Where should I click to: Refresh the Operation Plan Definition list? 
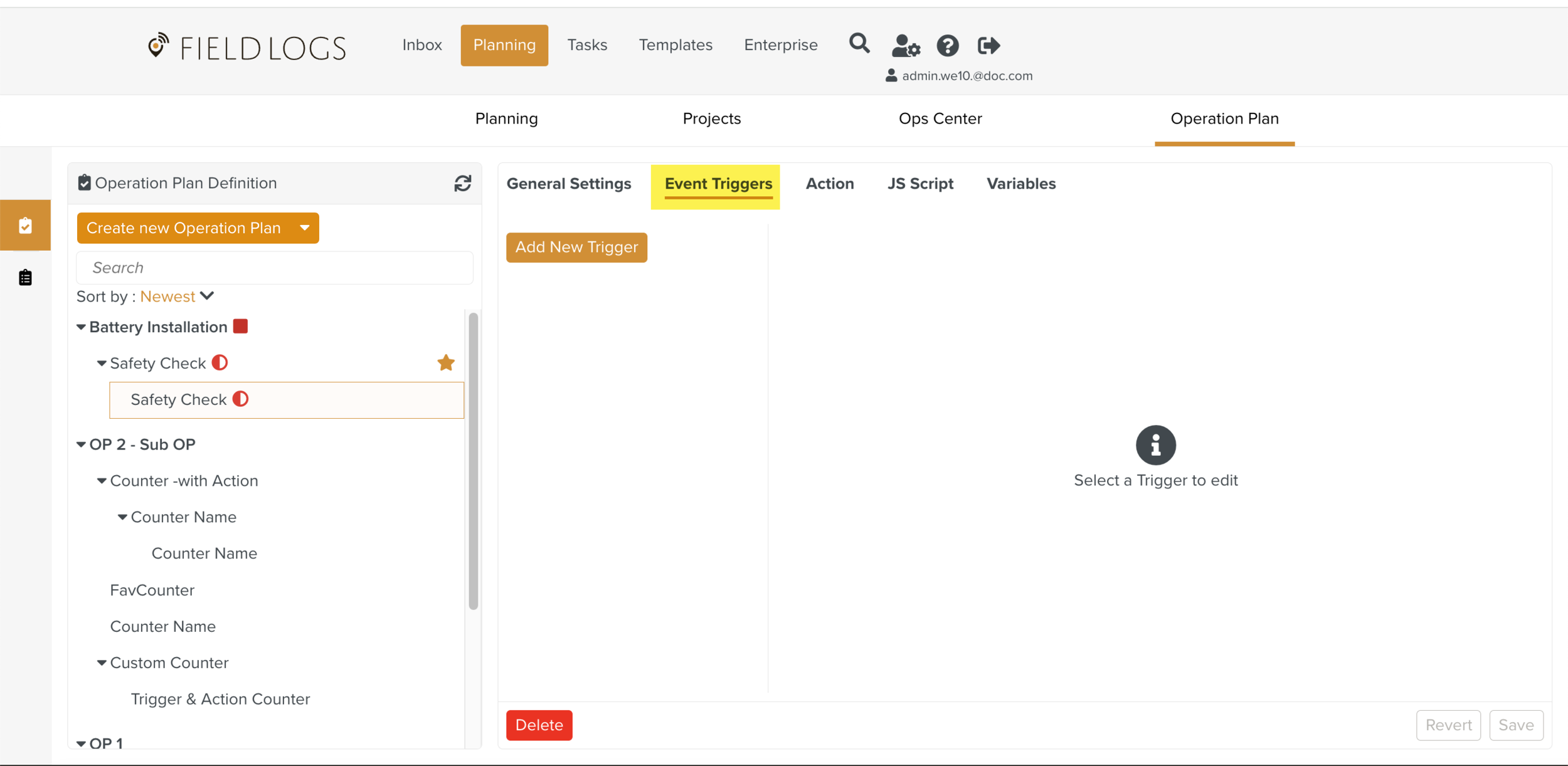462,183
